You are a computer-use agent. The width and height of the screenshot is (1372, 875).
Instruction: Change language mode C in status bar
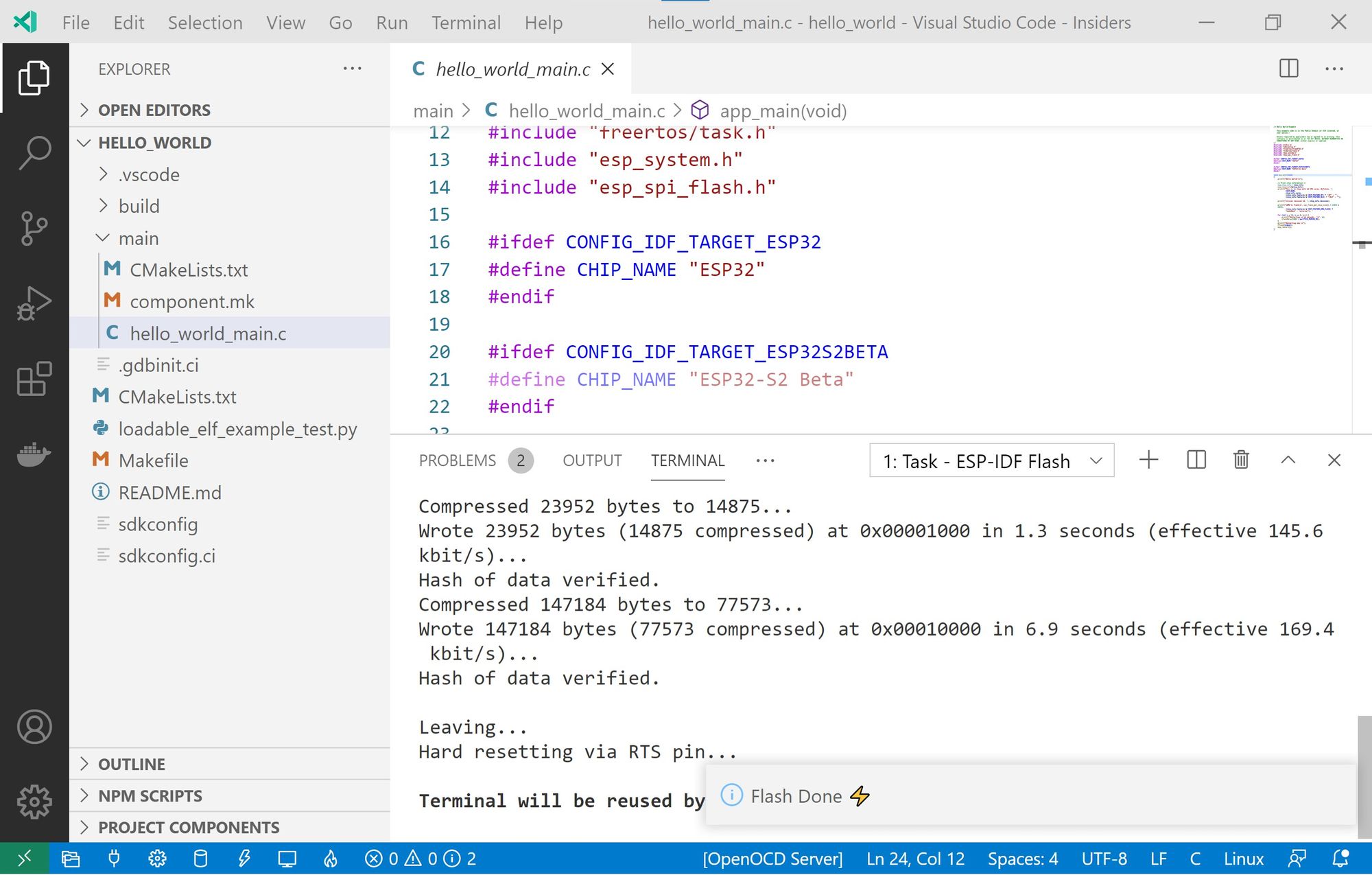[1195, 859]
